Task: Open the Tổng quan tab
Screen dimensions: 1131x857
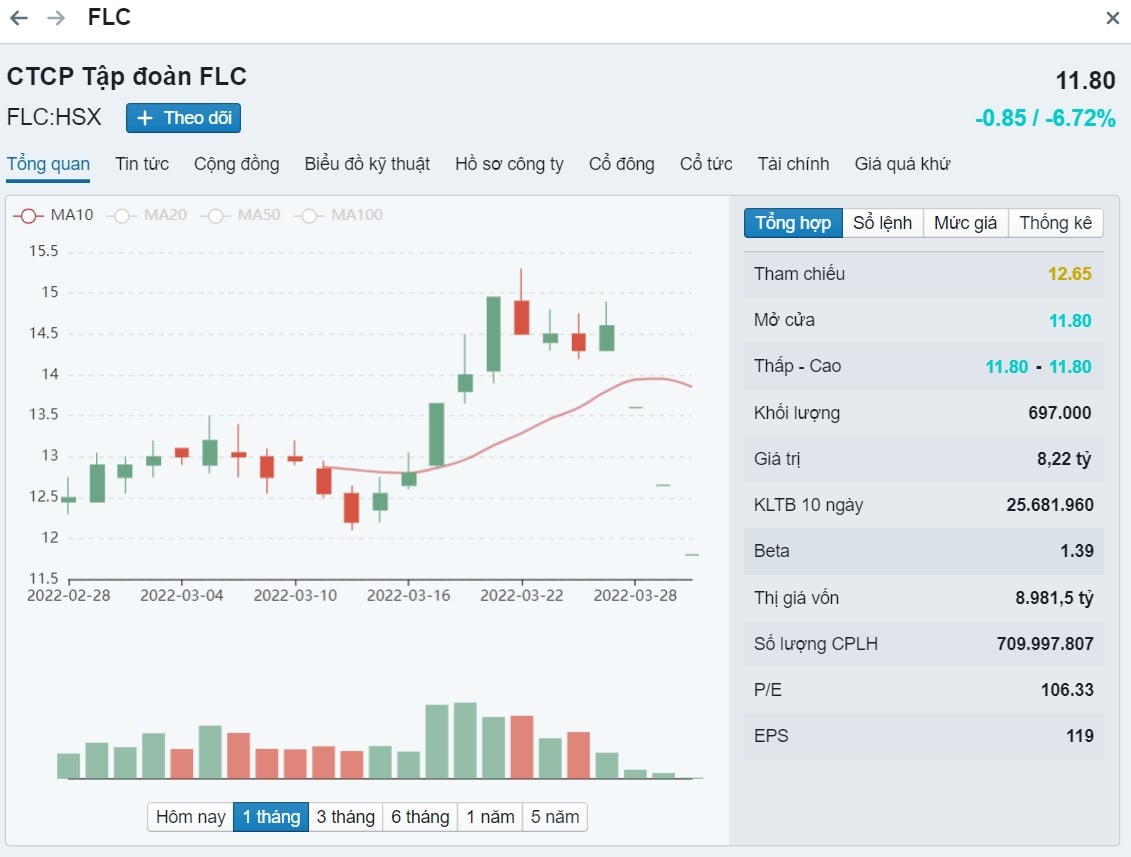Action: click(x=48, y=164)
